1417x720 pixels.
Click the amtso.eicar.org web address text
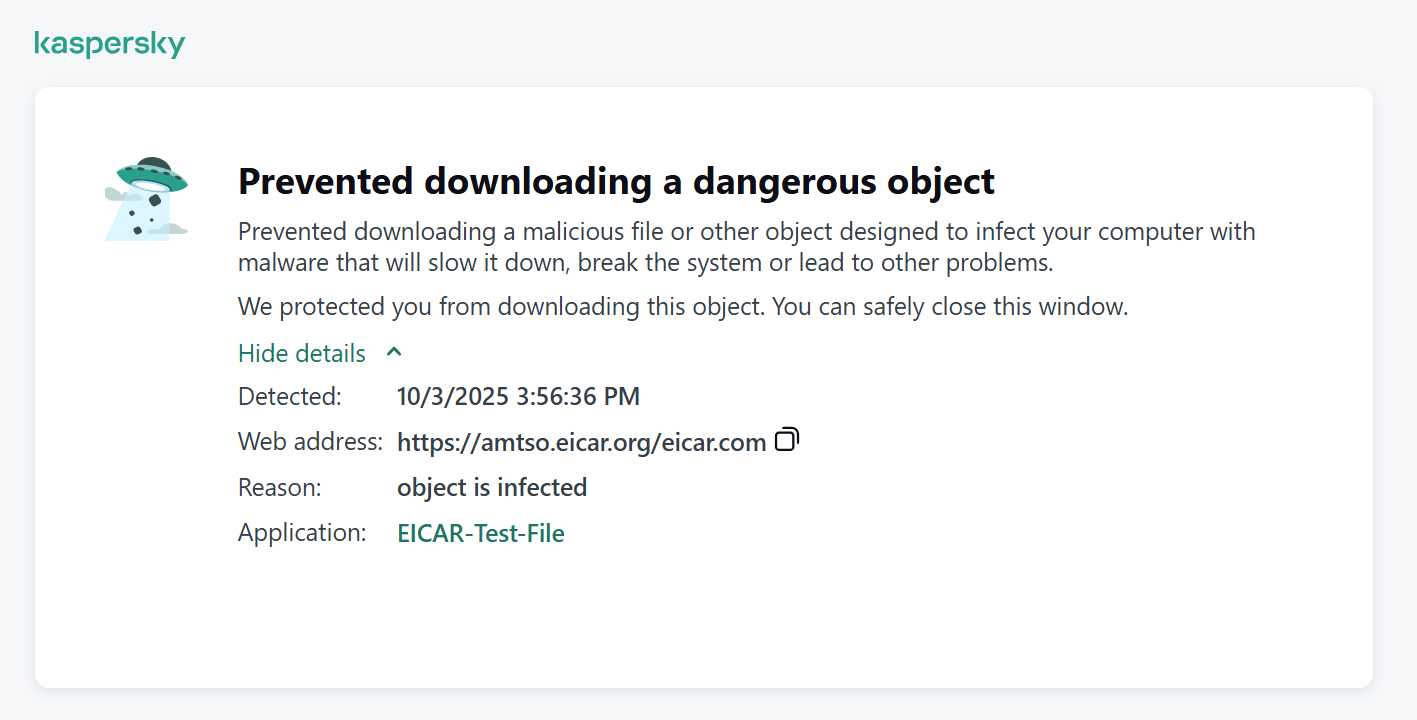point(581,442)
